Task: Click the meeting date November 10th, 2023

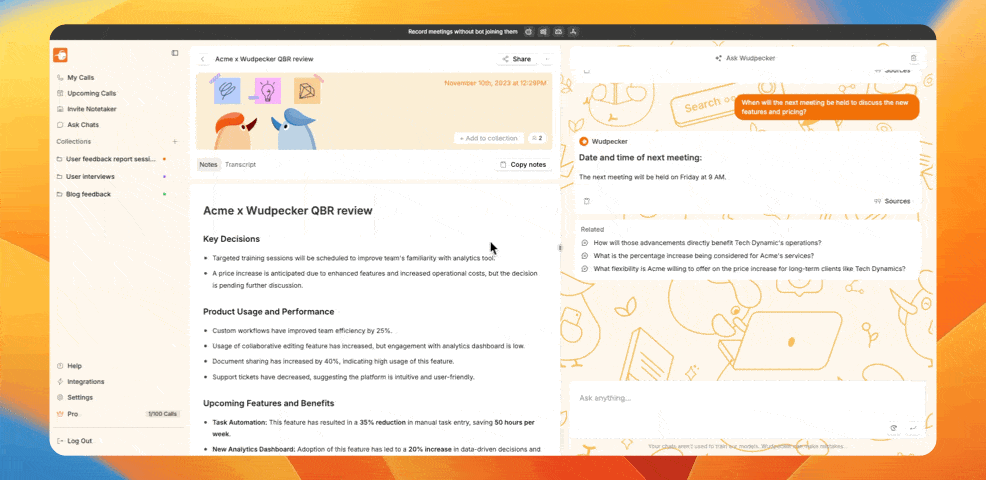Action: tap(495, 83)
